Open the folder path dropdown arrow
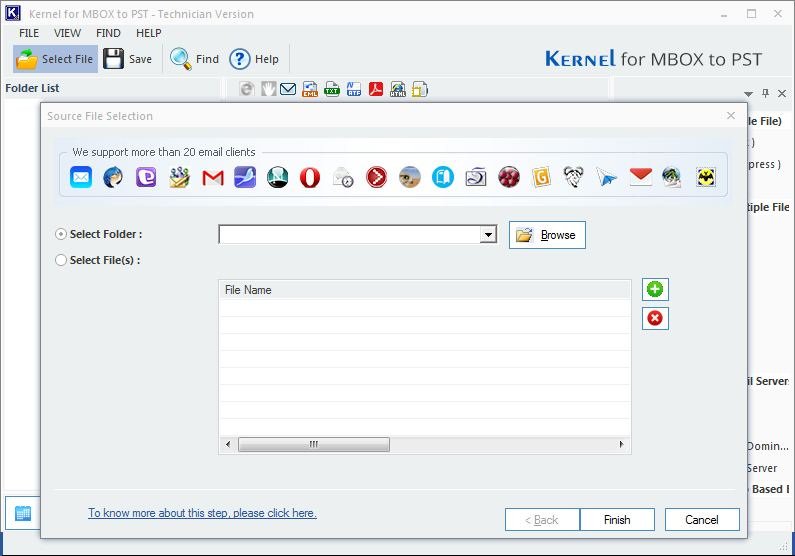Screen dimensions: 795x556 point(488,235)
